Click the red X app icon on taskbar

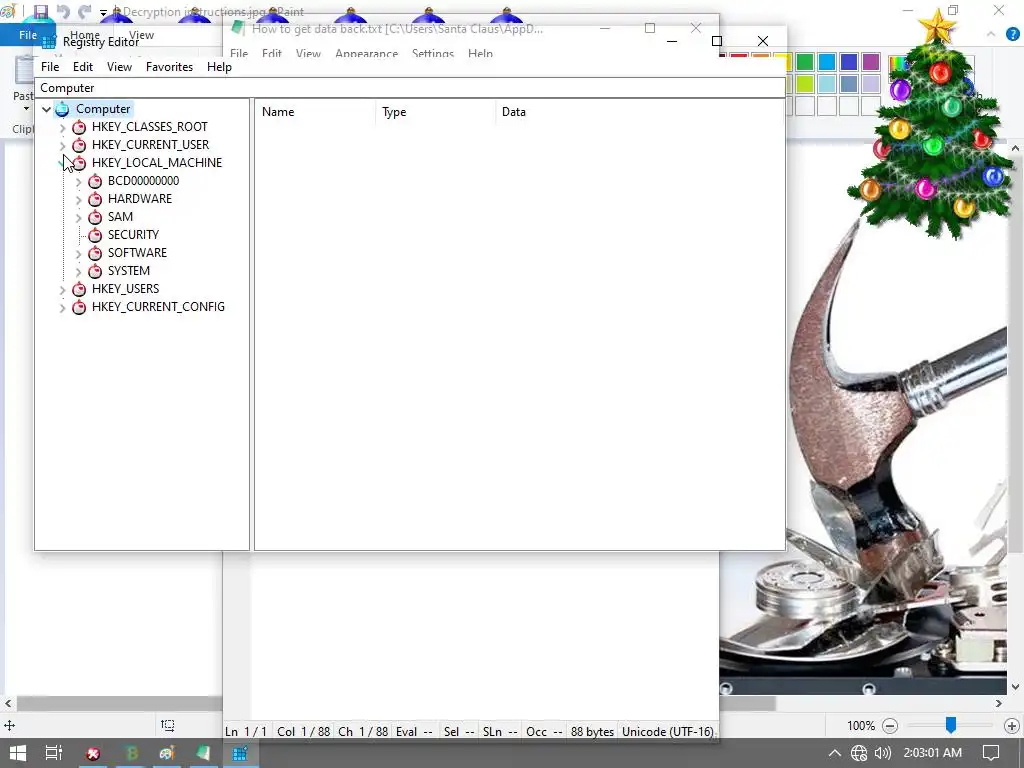(x=93, y=753)
